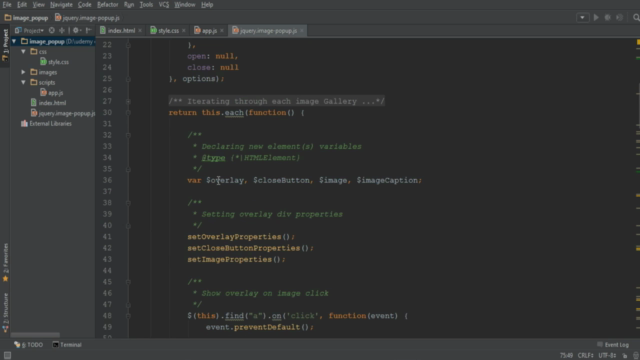This screenshot has height=360, width=640.
Task: Open the View menu
Action: [x=38, y=4]
